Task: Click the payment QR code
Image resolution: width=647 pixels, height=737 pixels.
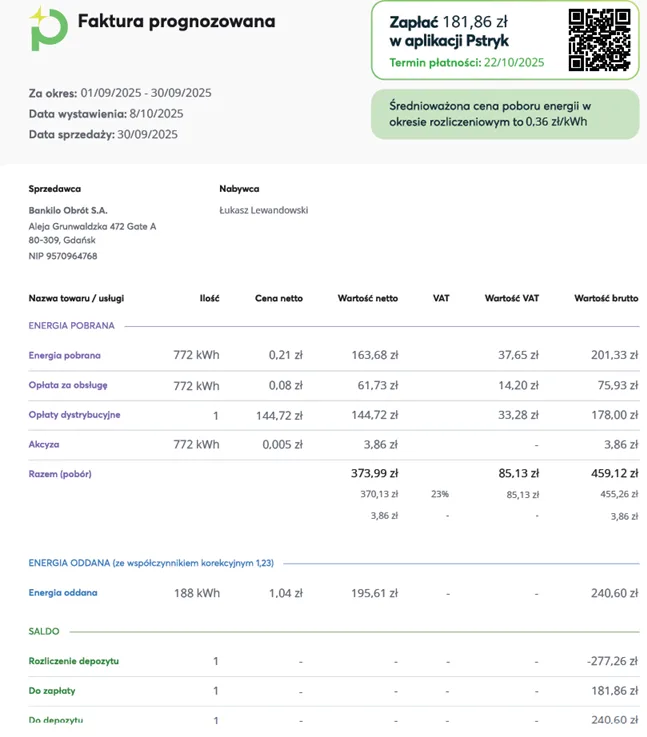Action: tap(599, 40)
